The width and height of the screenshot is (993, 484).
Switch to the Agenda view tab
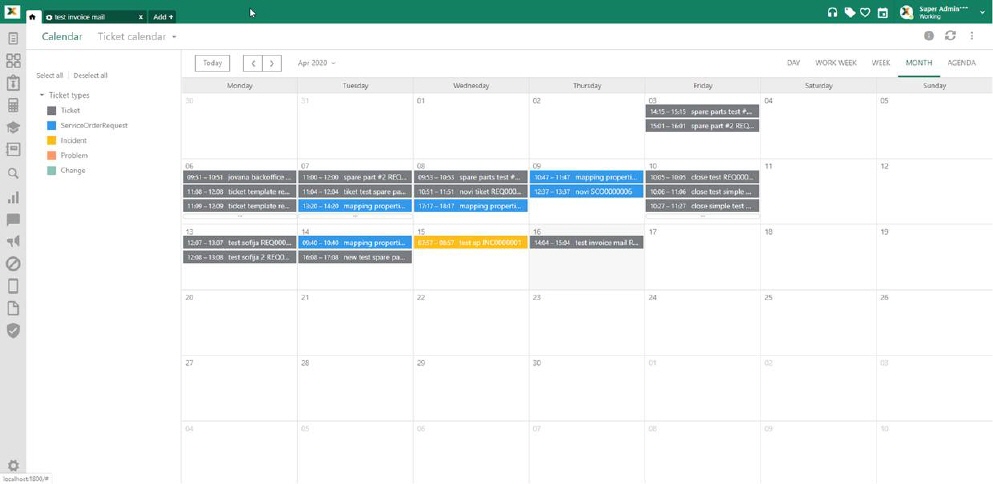coord(961,63)
